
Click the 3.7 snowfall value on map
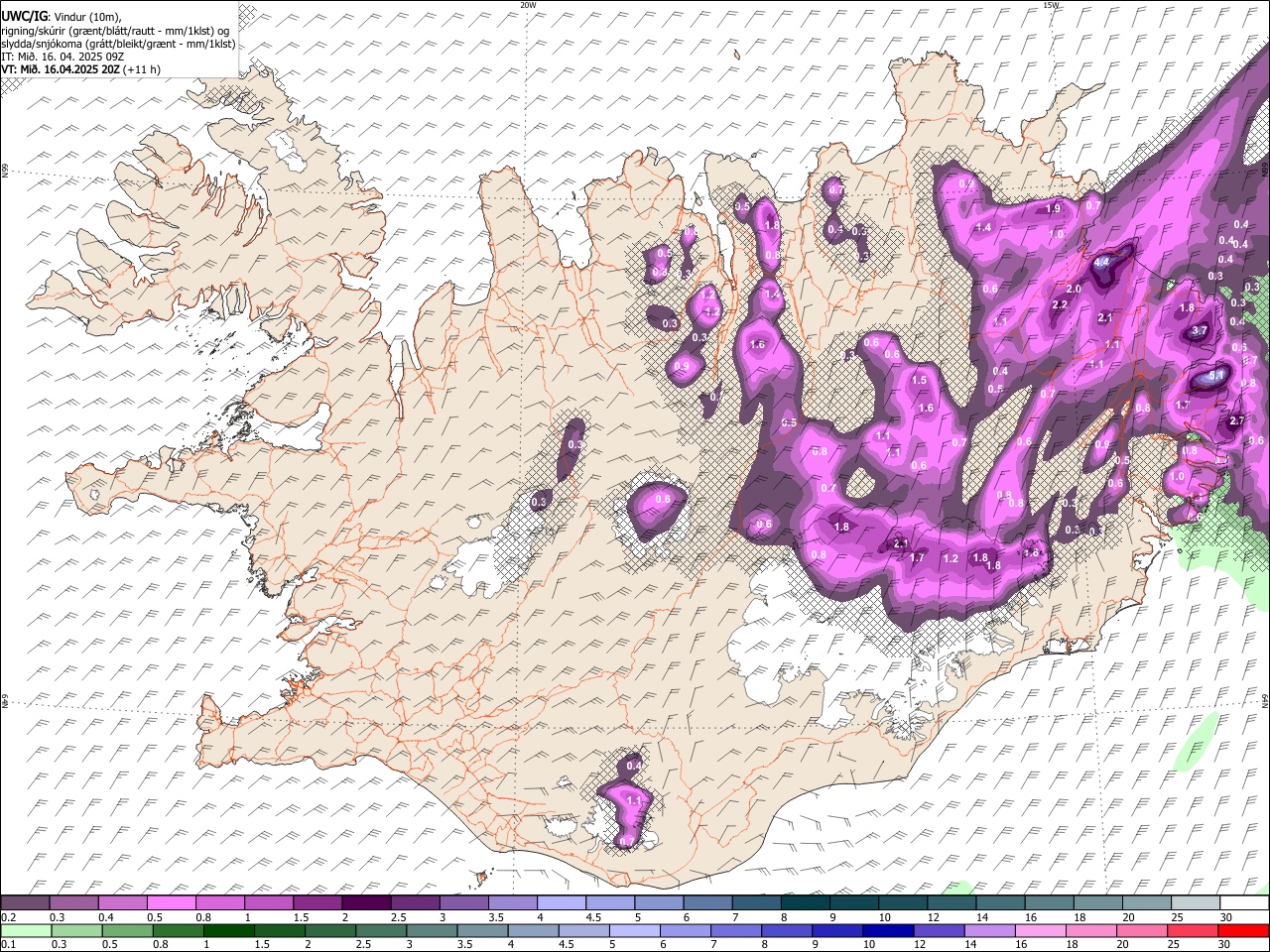coord(1200,331)
